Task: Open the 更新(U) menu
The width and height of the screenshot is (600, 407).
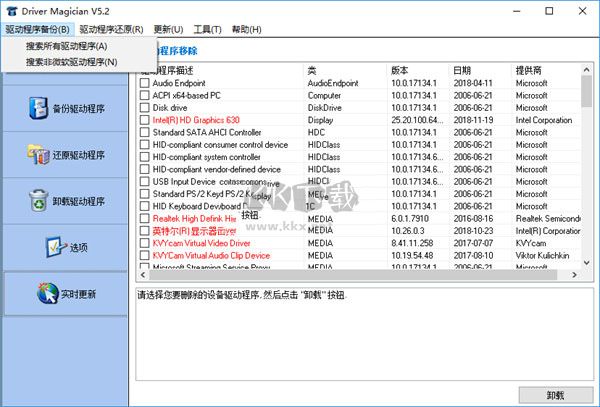Action: 168,29
